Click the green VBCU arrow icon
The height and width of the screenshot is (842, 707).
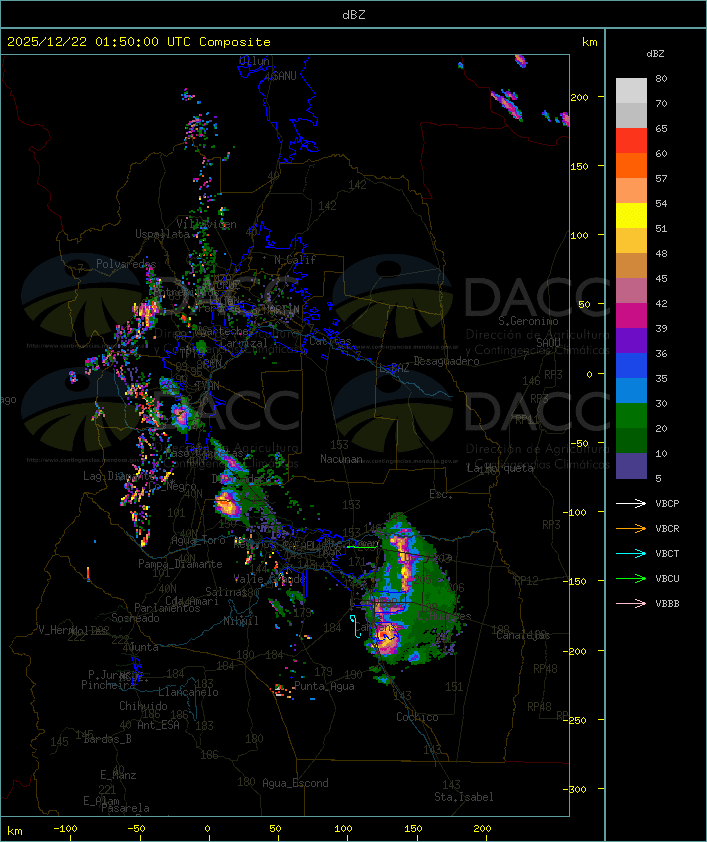coord(631,578)
